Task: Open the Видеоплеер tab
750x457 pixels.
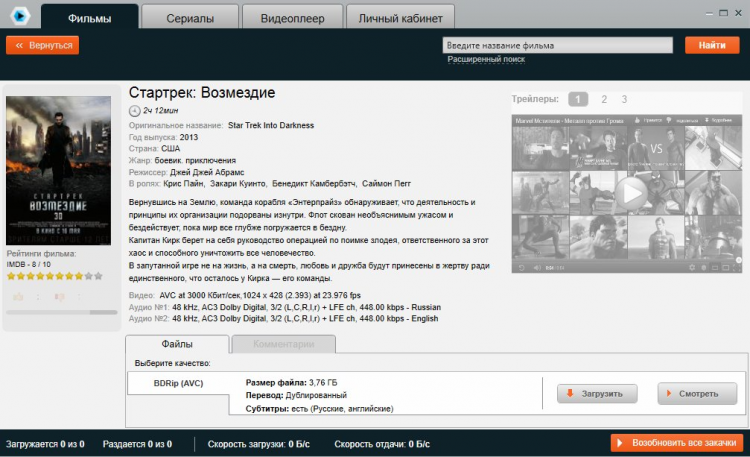Action: 292,18
